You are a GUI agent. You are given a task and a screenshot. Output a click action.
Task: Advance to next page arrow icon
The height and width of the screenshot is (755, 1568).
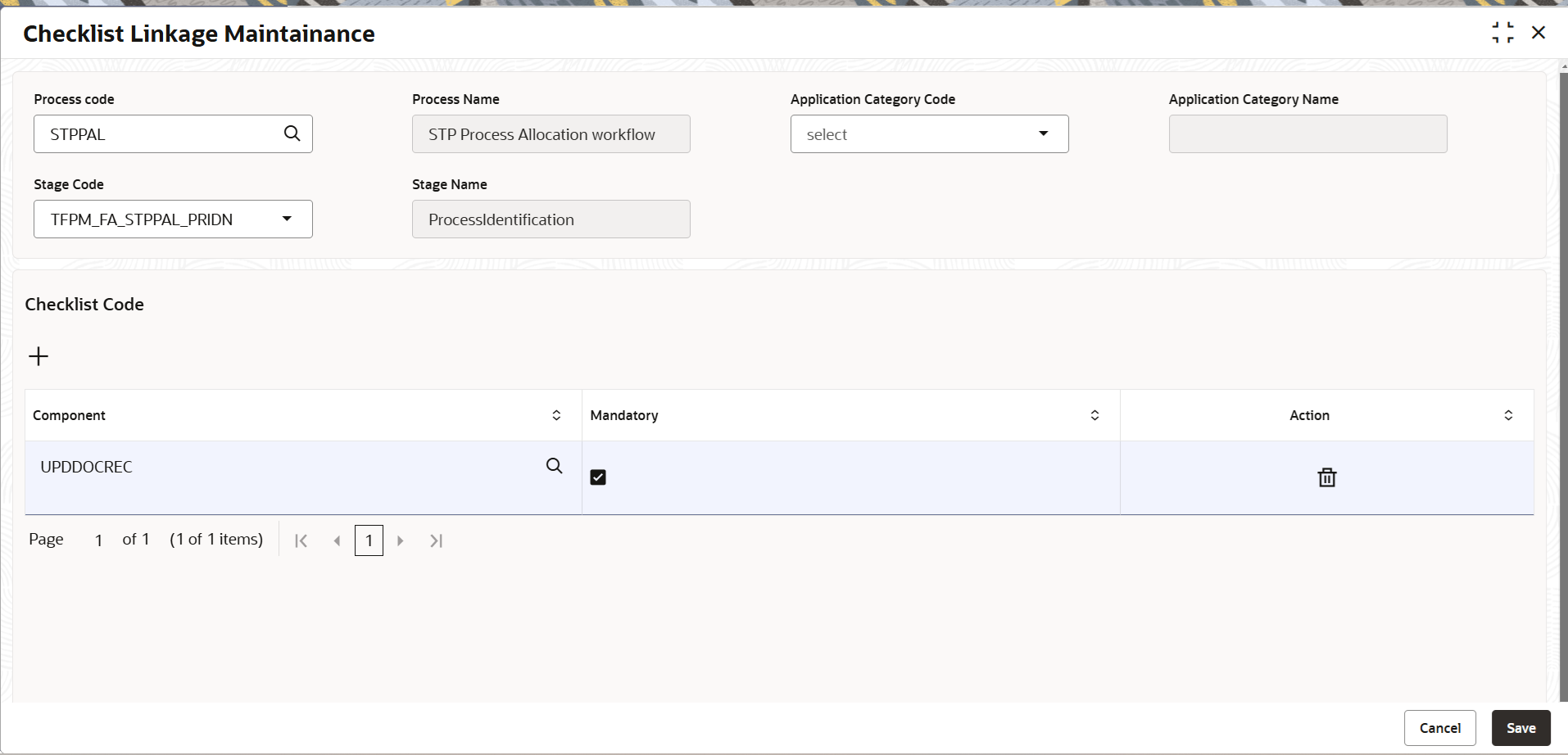[400, 540]
